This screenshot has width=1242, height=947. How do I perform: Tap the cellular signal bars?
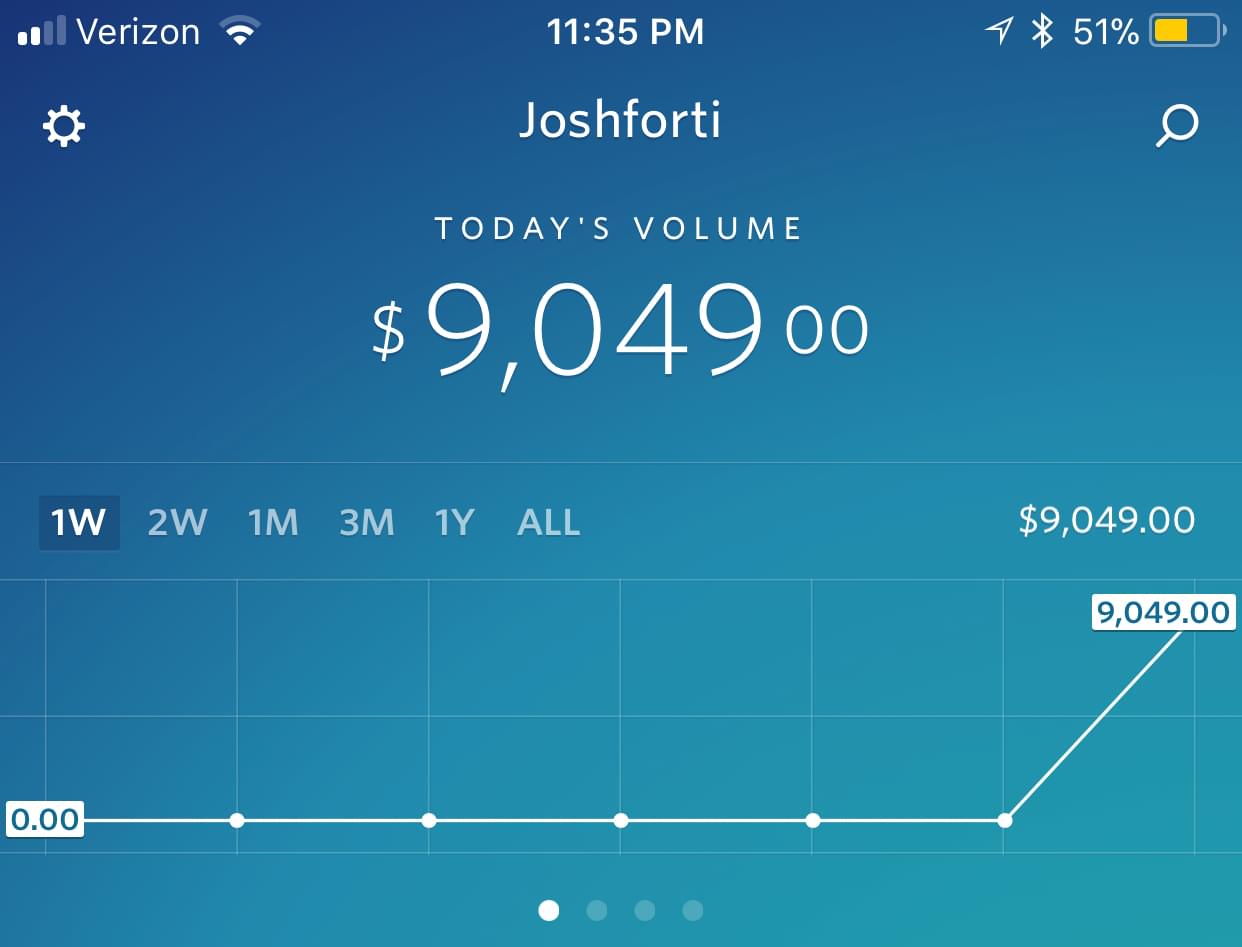[42, 32]
